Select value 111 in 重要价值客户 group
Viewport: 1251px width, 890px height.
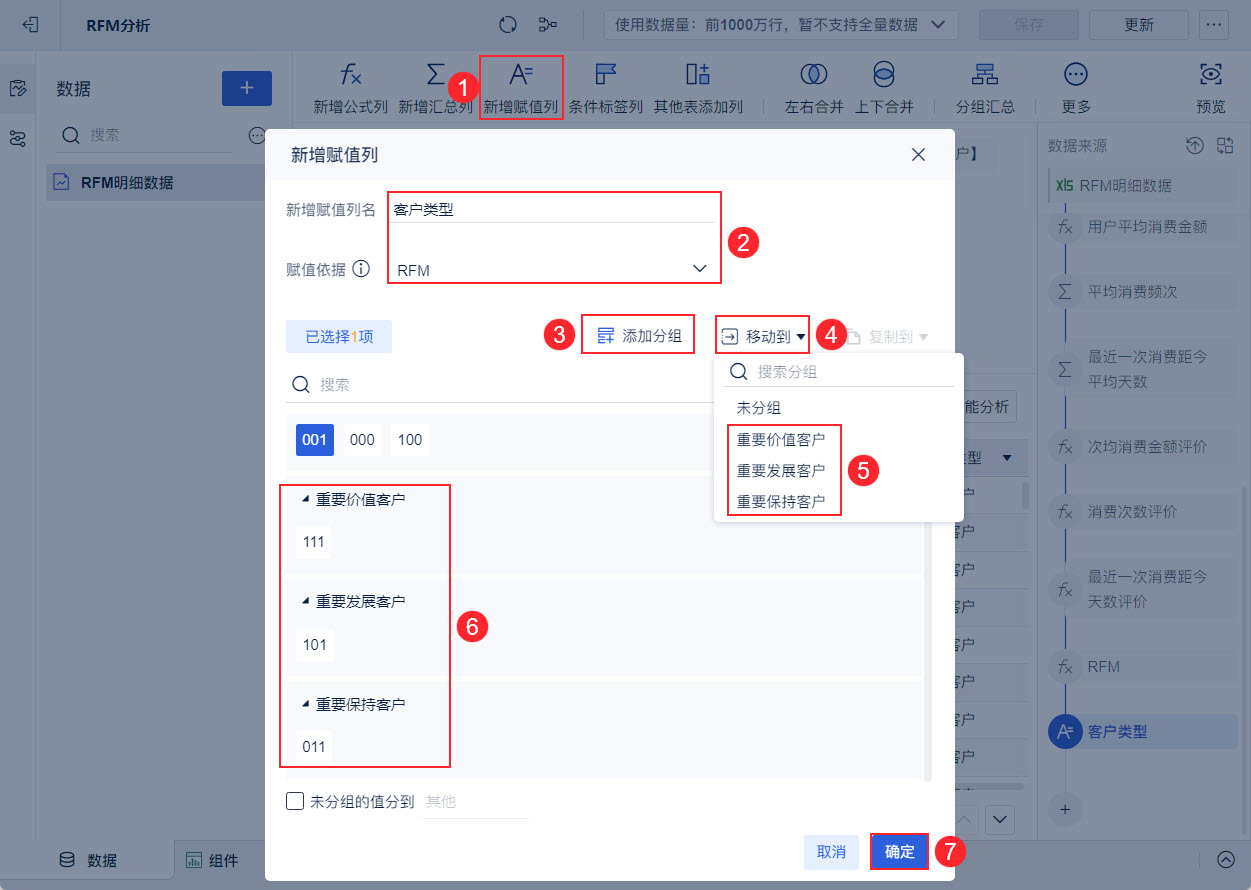coord(314,542)
